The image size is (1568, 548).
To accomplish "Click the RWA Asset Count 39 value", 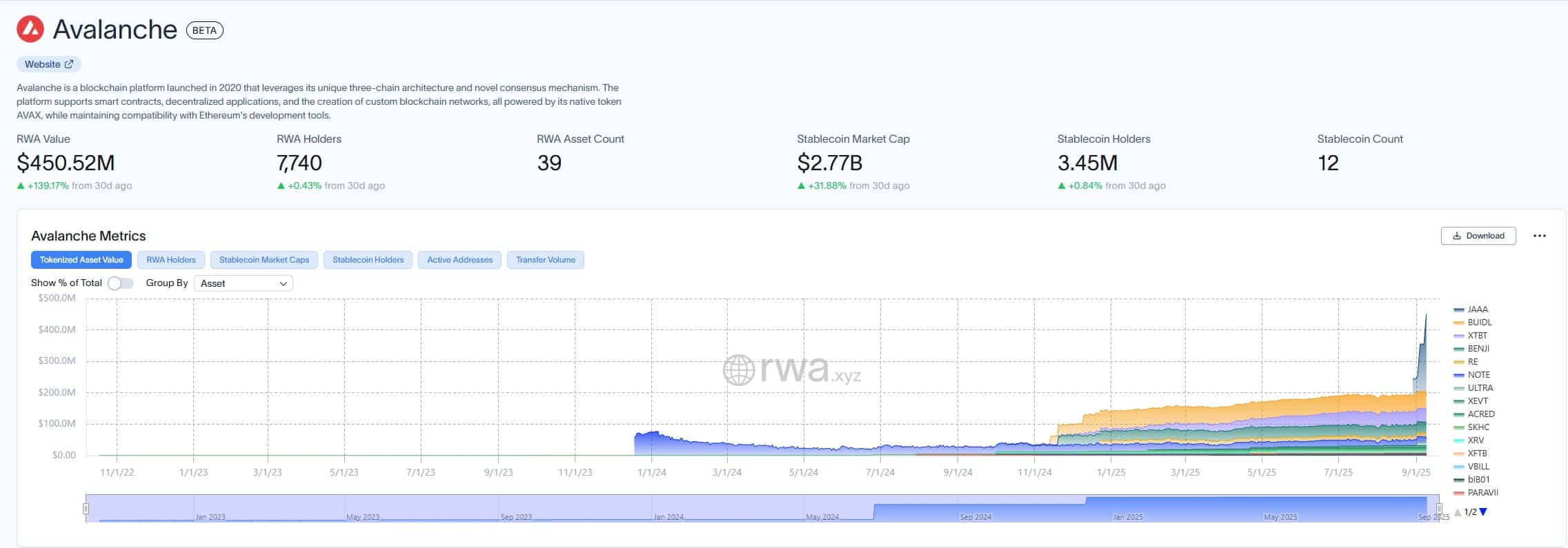I will (x=549, y=163).
